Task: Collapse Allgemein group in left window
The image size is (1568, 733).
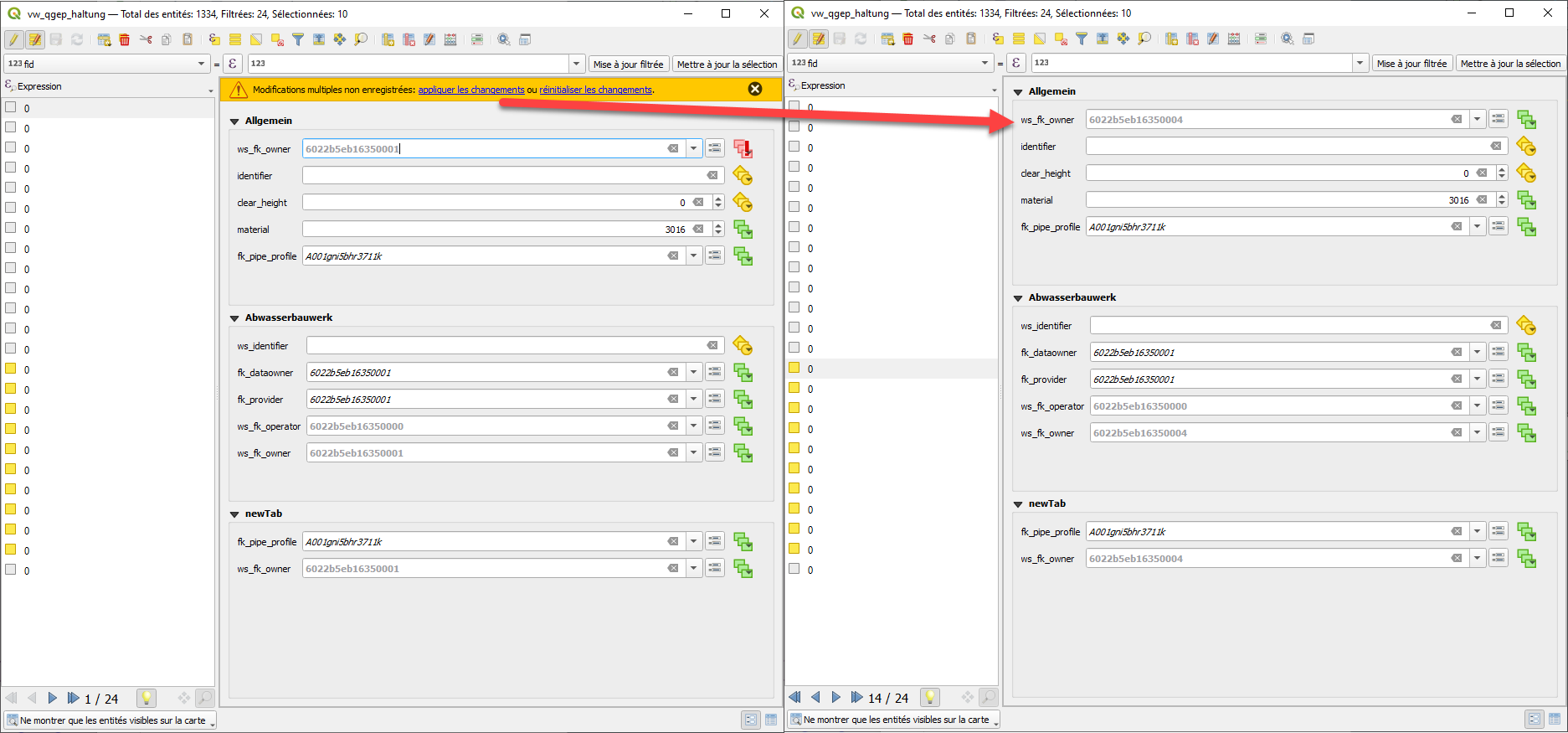Action: coord(235,121)
